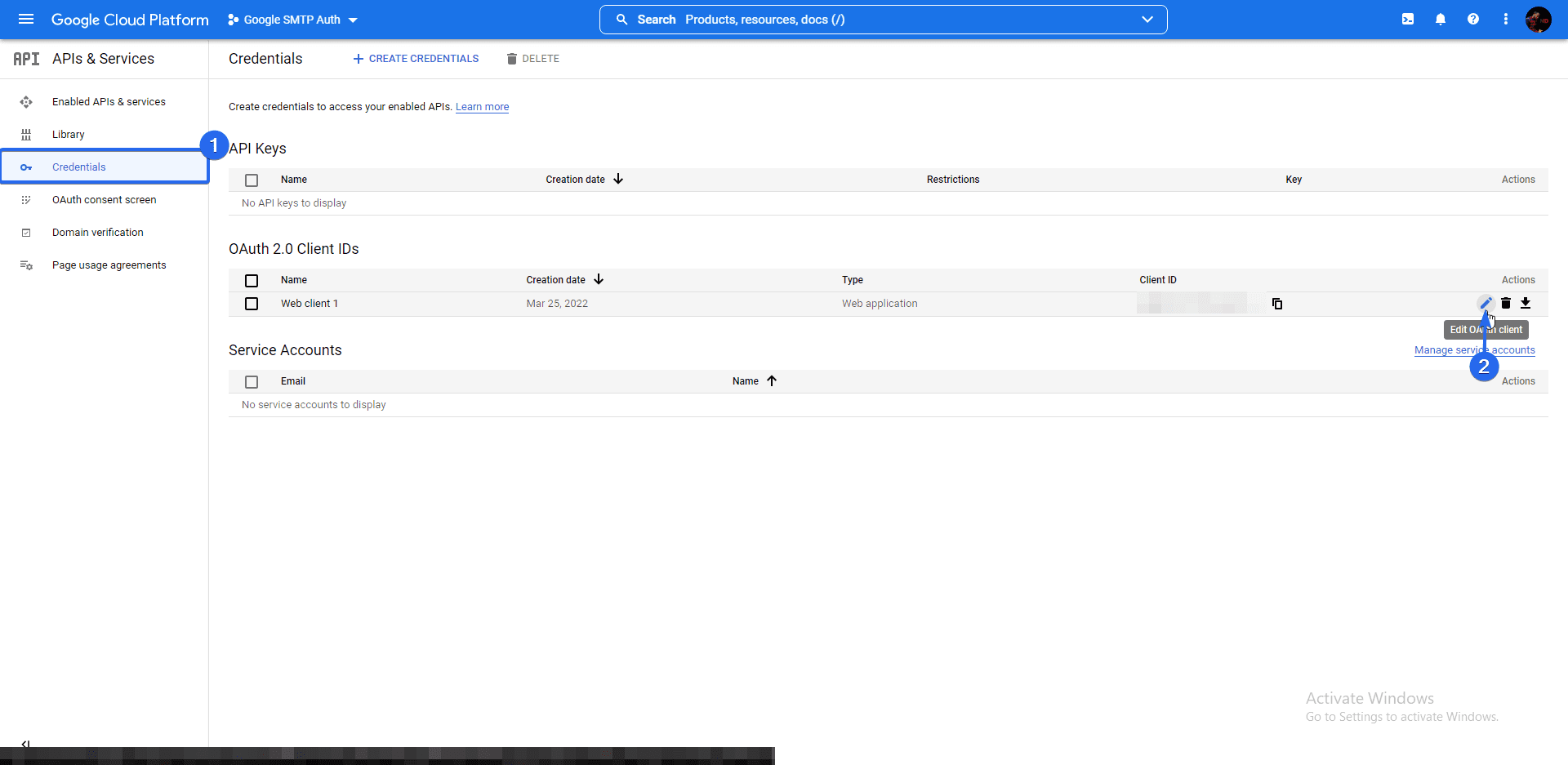Screen dimensions: 1568x765
Task: Click the Library grid icon
Action: click(26, 135)
